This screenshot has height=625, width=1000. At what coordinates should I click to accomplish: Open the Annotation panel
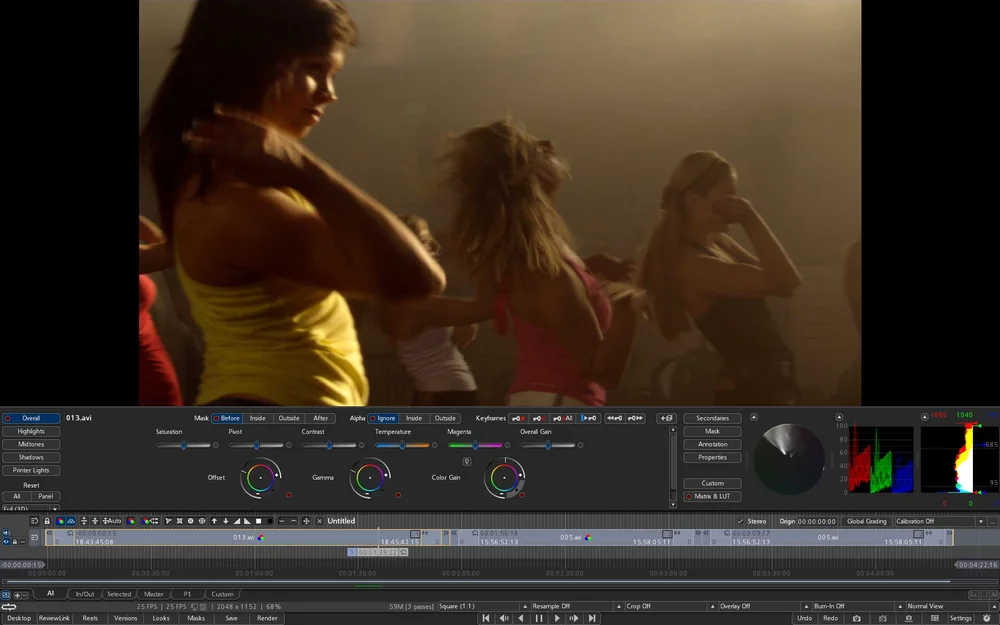click(712, 445)
